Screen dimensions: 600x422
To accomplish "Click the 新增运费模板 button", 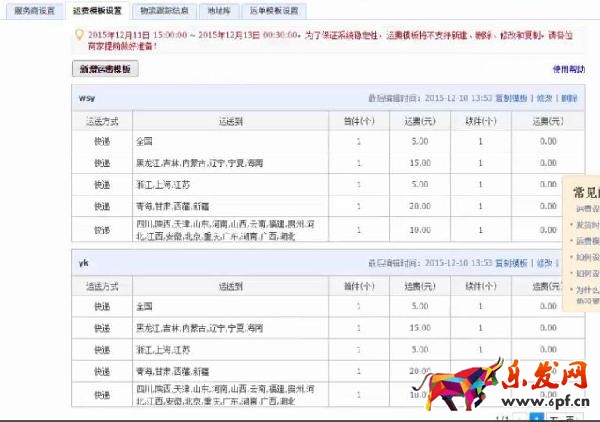I will pos(105,69).
